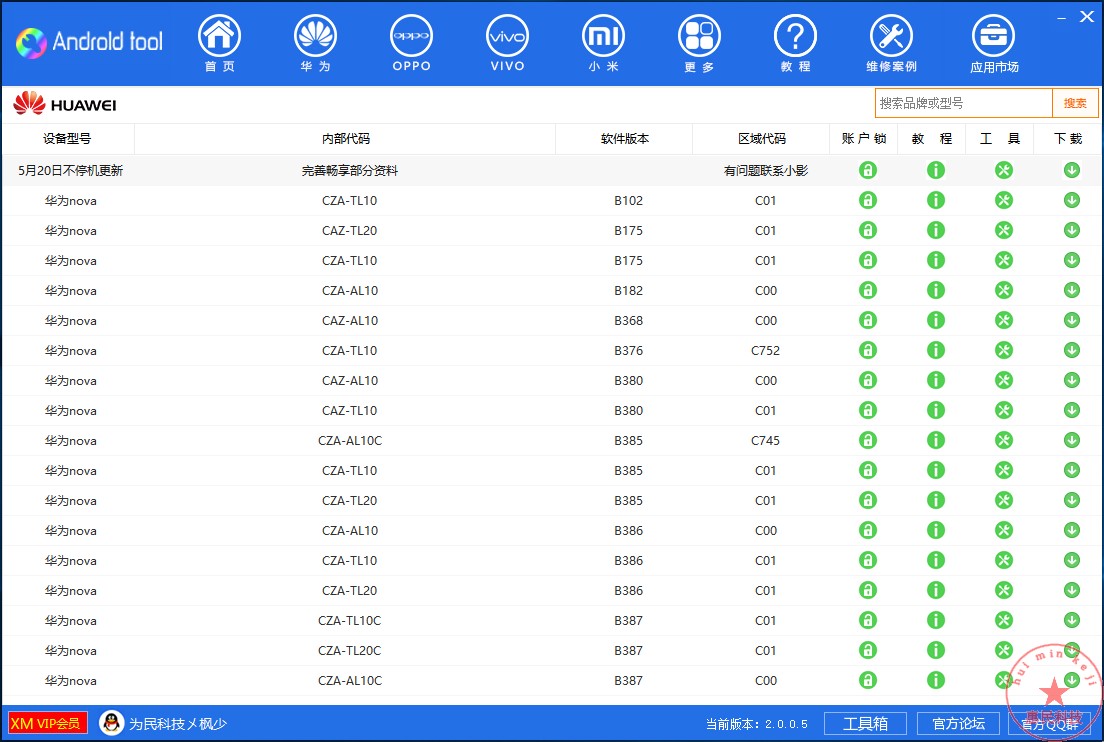Download the CZA-TL10 B376 C752 firmware
Screen dimensions: 1104x742
pos(1071,350)
